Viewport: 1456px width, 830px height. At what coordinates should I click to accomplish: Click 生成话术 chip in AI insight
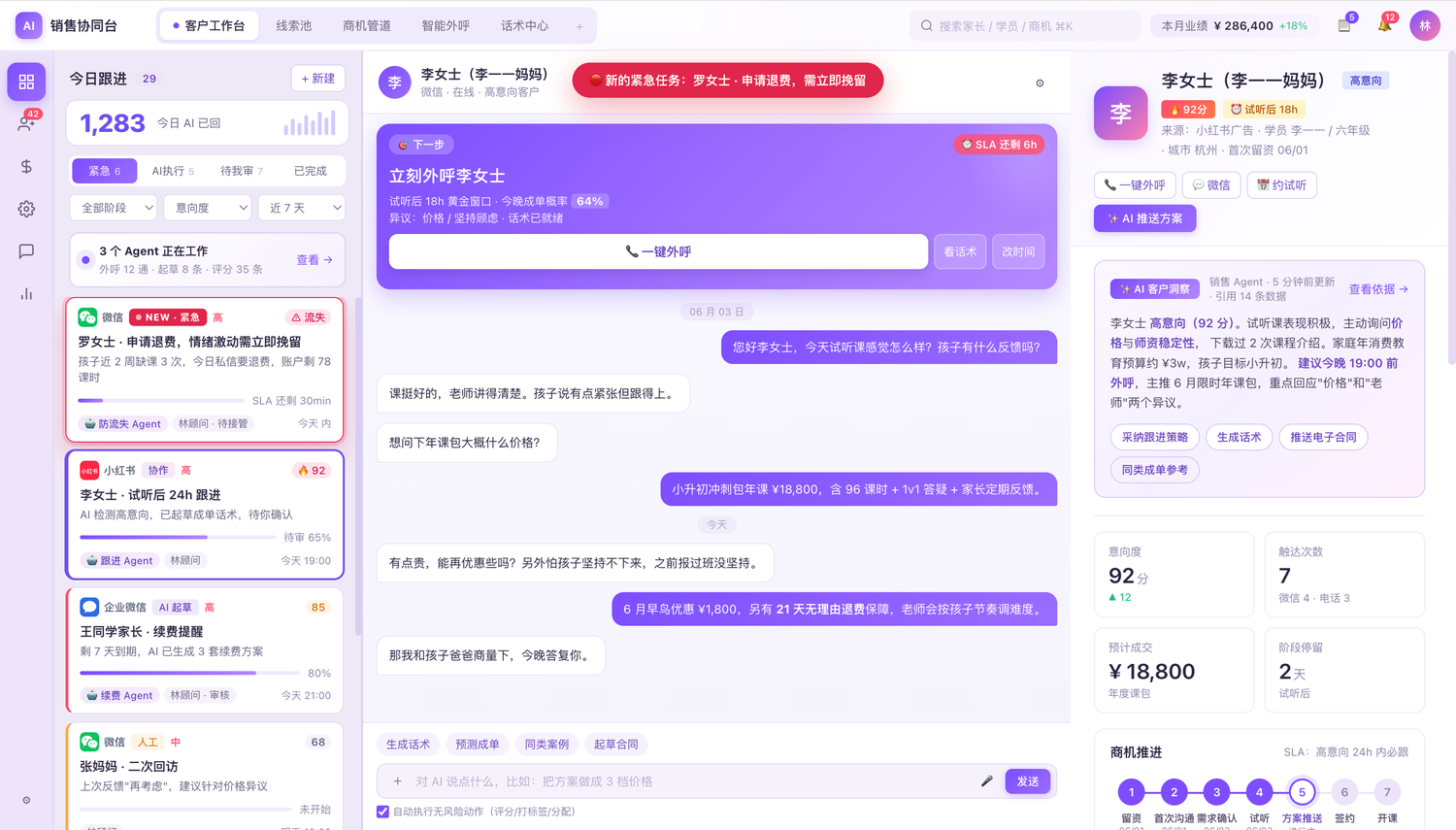1240,437
